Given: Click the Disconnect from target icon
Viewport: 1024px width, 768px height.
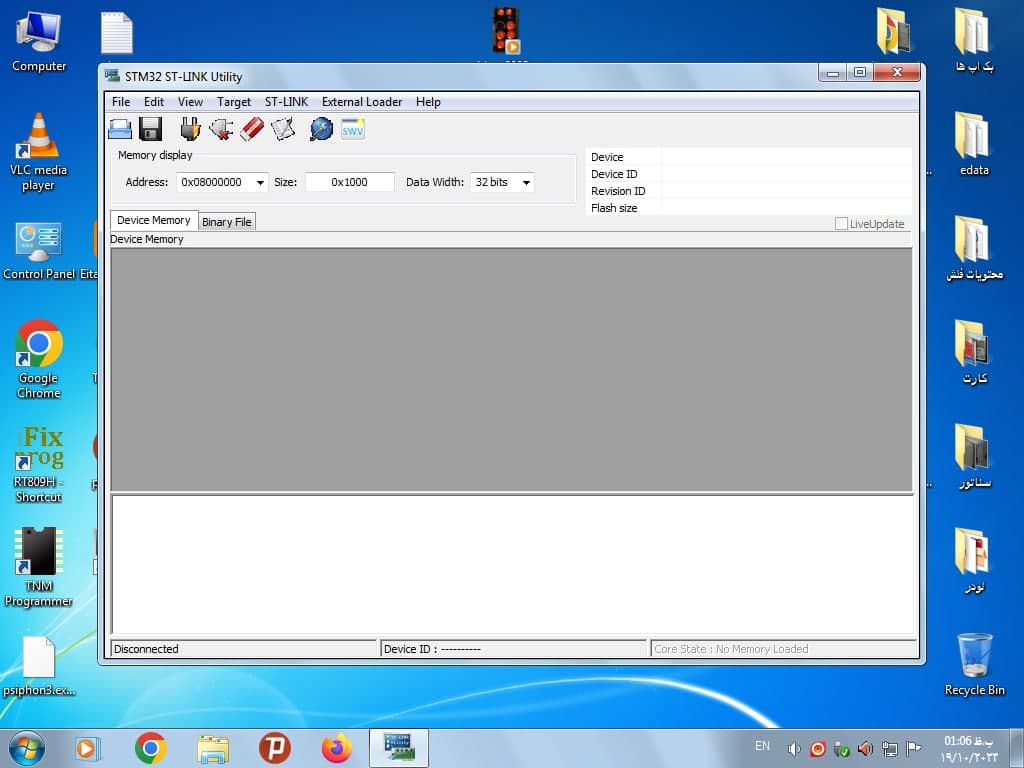Looking at the screenshot, I should pyautogui.click(x=221, y=129).
